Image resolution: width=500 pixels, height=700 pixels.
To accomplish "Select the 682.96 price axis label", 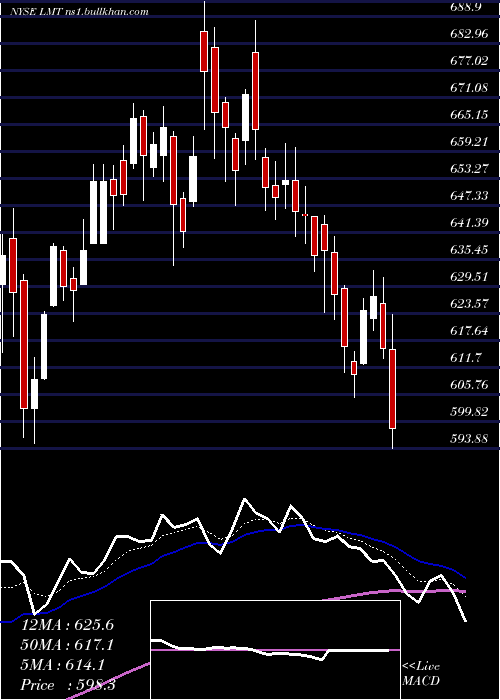I will pos(470,34).
